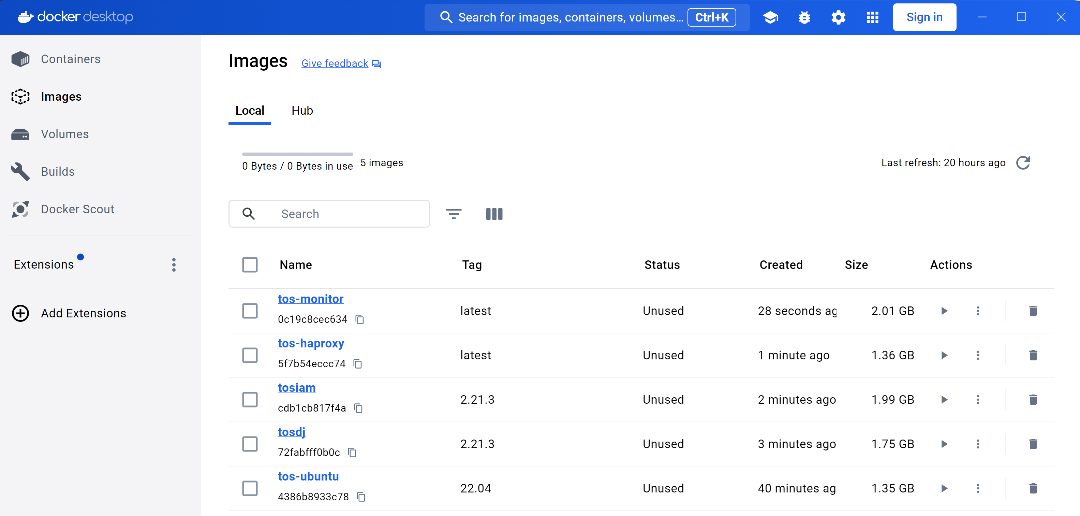Open the tosiam image link

(297, 388)
